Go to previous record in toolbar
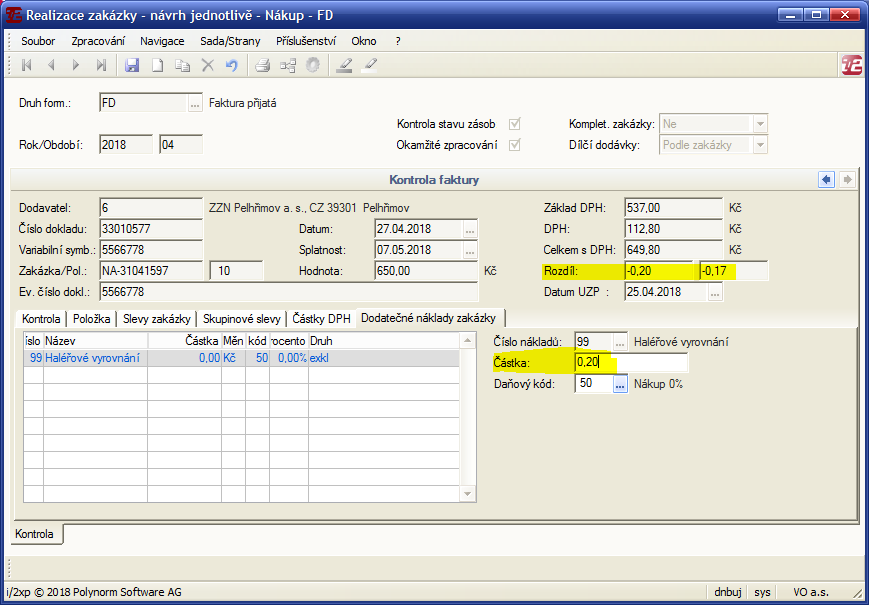Viewport: 869px width, 605px height. coord(51,65)
